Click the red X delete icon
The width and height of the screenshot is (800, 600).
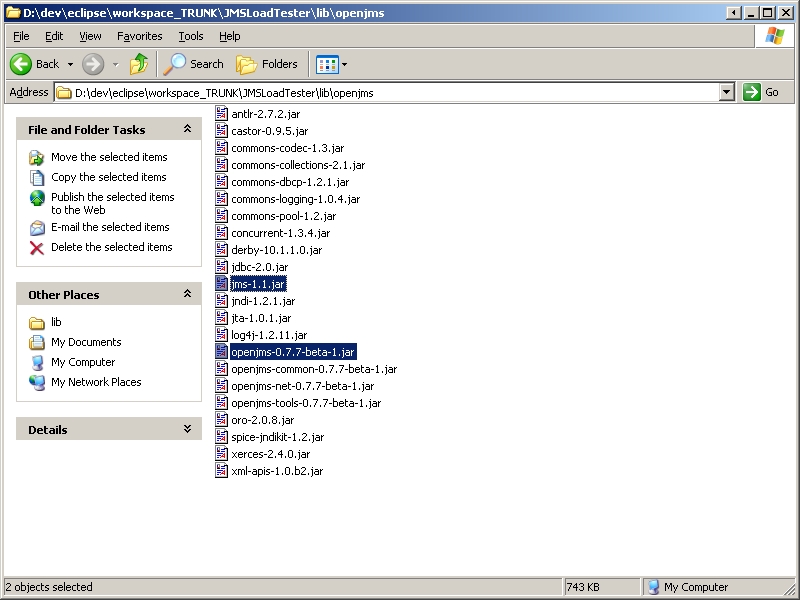point(37,248)
